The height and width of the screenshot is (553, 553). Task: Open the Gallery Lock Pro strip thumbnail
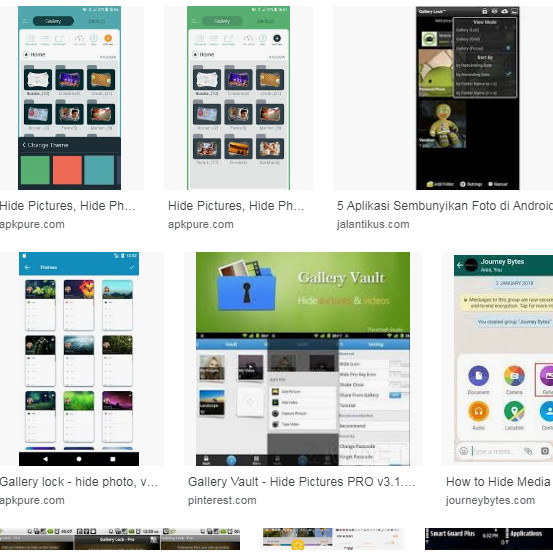click(120, 539)
